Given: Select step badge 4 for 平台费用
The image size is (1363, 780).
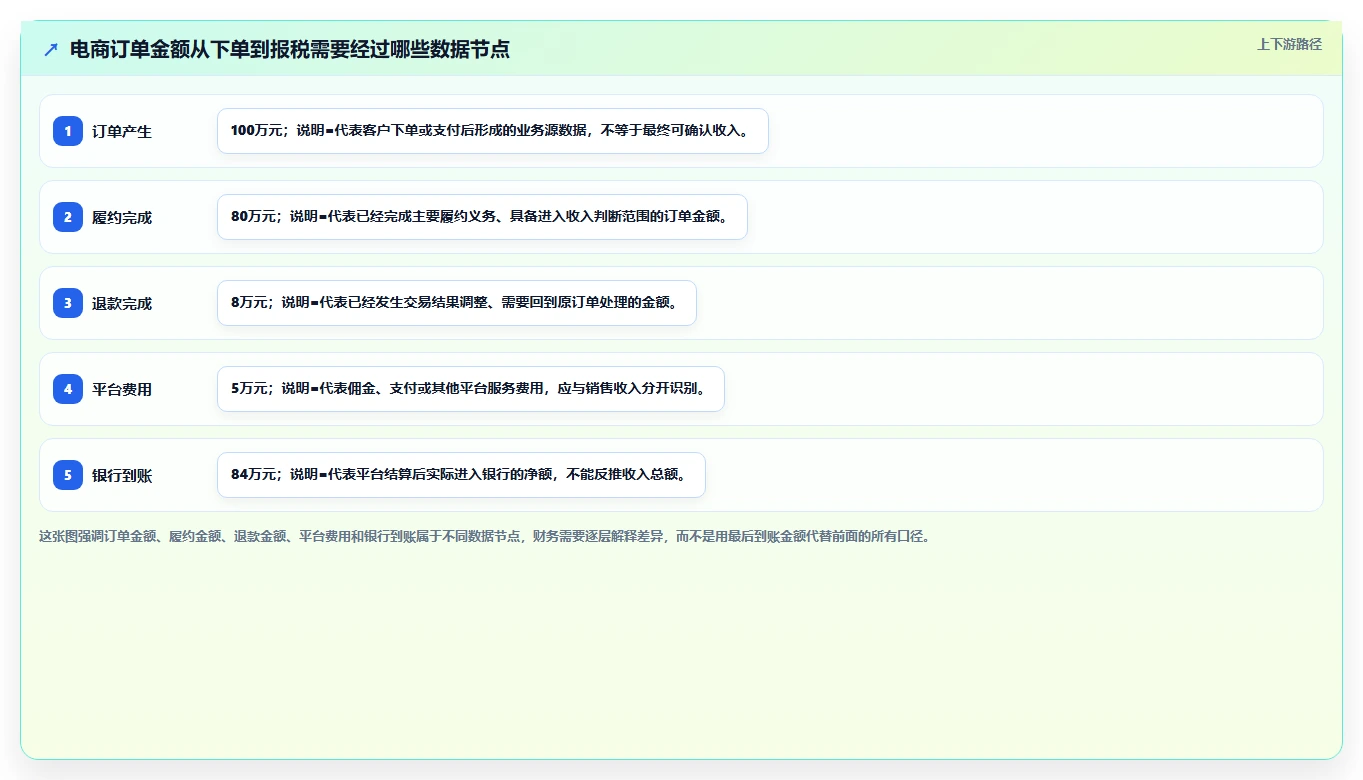Looking at the screenshot, I should (x=68, y=389).
